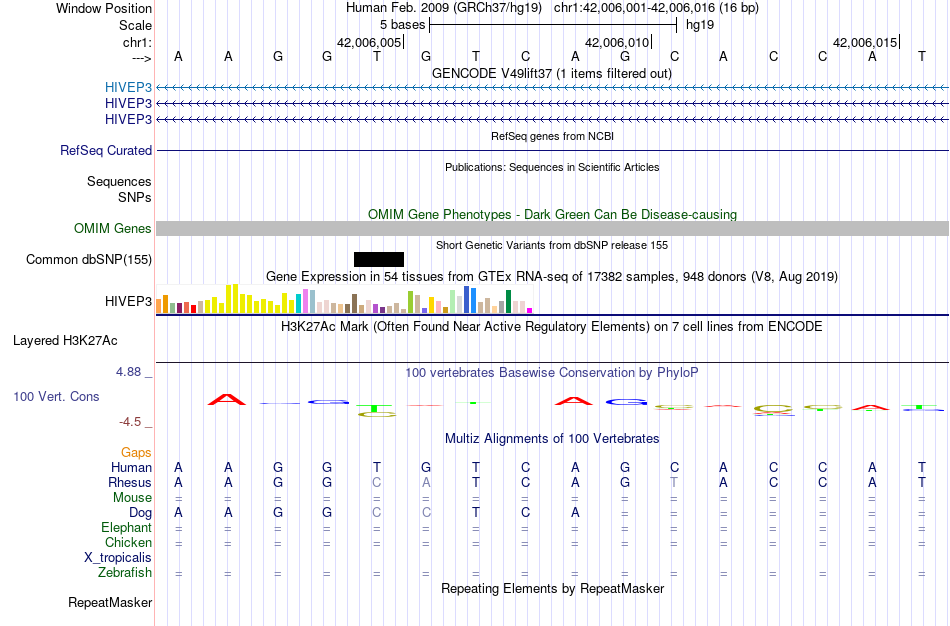Select the Zebrafish alignment row label
Viewport: 950px width, 626px height.
pyautogui.click(x=125, y=572)
